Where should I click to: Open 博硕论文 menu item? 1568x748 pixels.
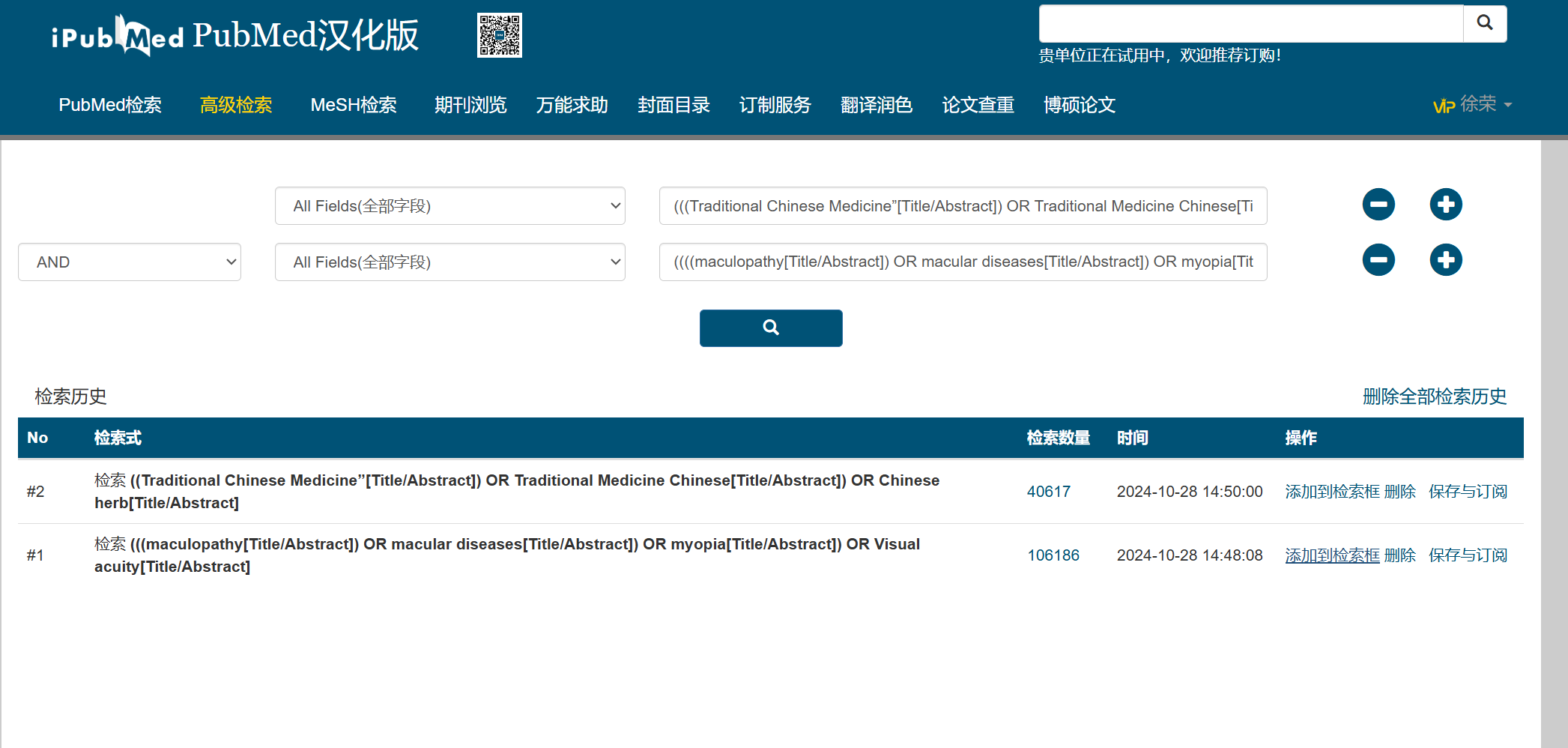1080,105
